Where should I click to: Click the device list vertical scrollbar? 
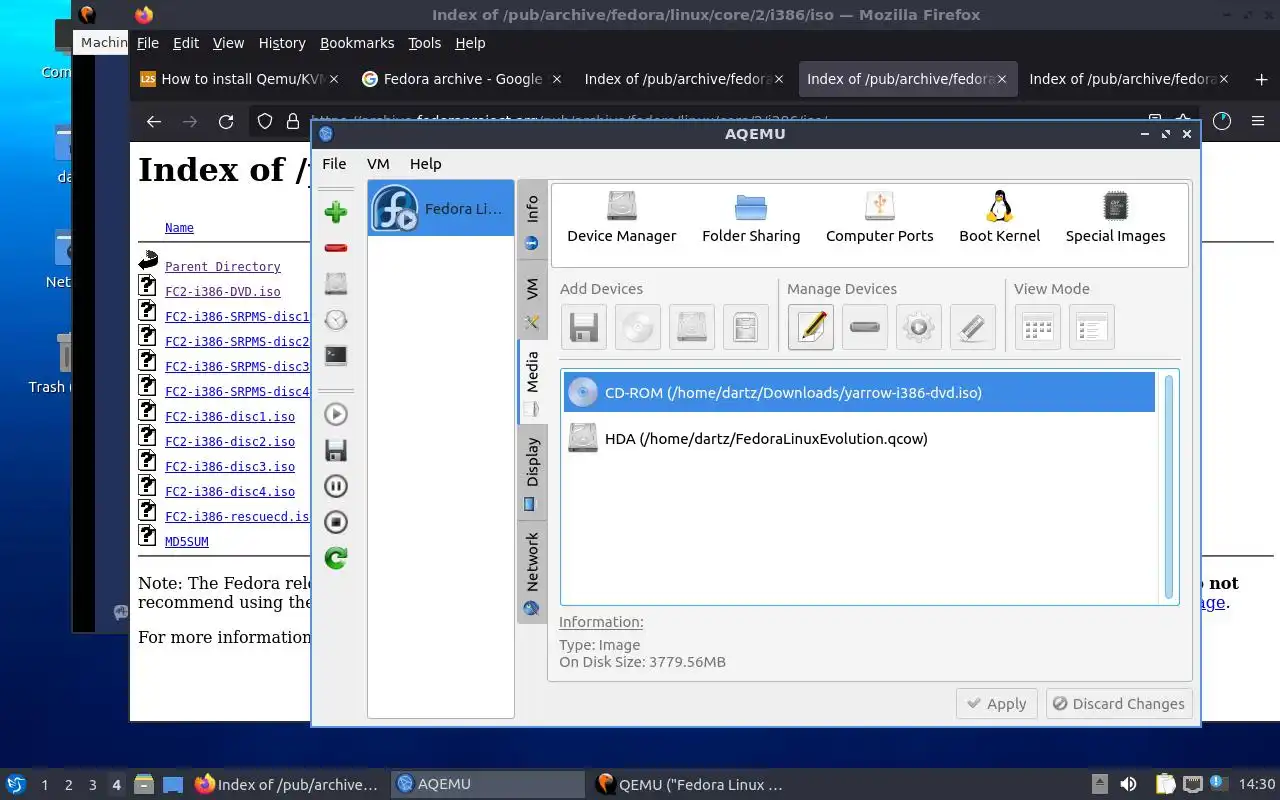tap(1168, 487)
